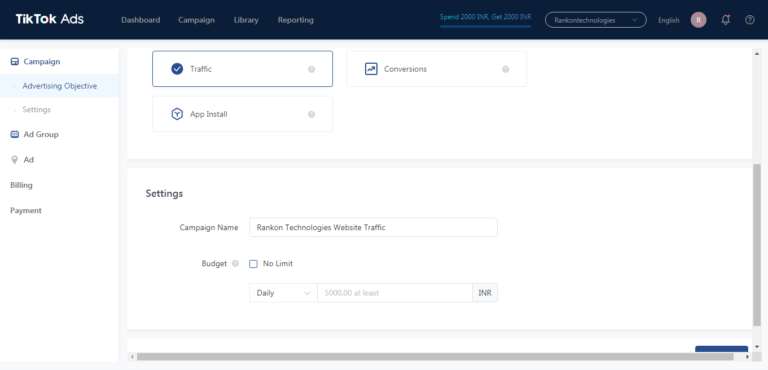
Task: Click the Campaign sidebar icon
Action: click(x=15, y=62)
